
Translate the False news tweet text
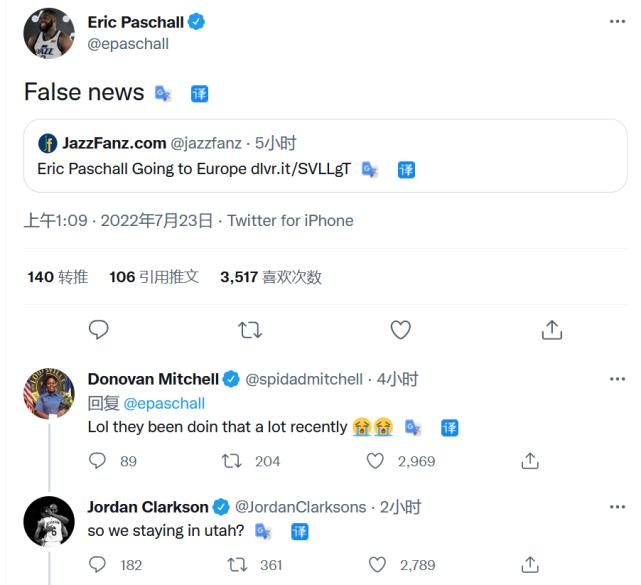pos(200,94)
